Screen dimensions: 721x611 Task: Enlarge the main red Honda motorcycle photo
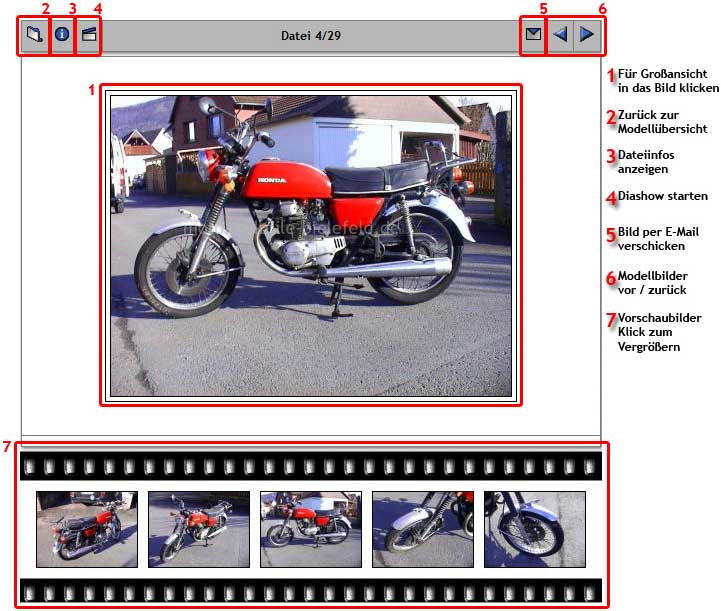coord(310,245)
